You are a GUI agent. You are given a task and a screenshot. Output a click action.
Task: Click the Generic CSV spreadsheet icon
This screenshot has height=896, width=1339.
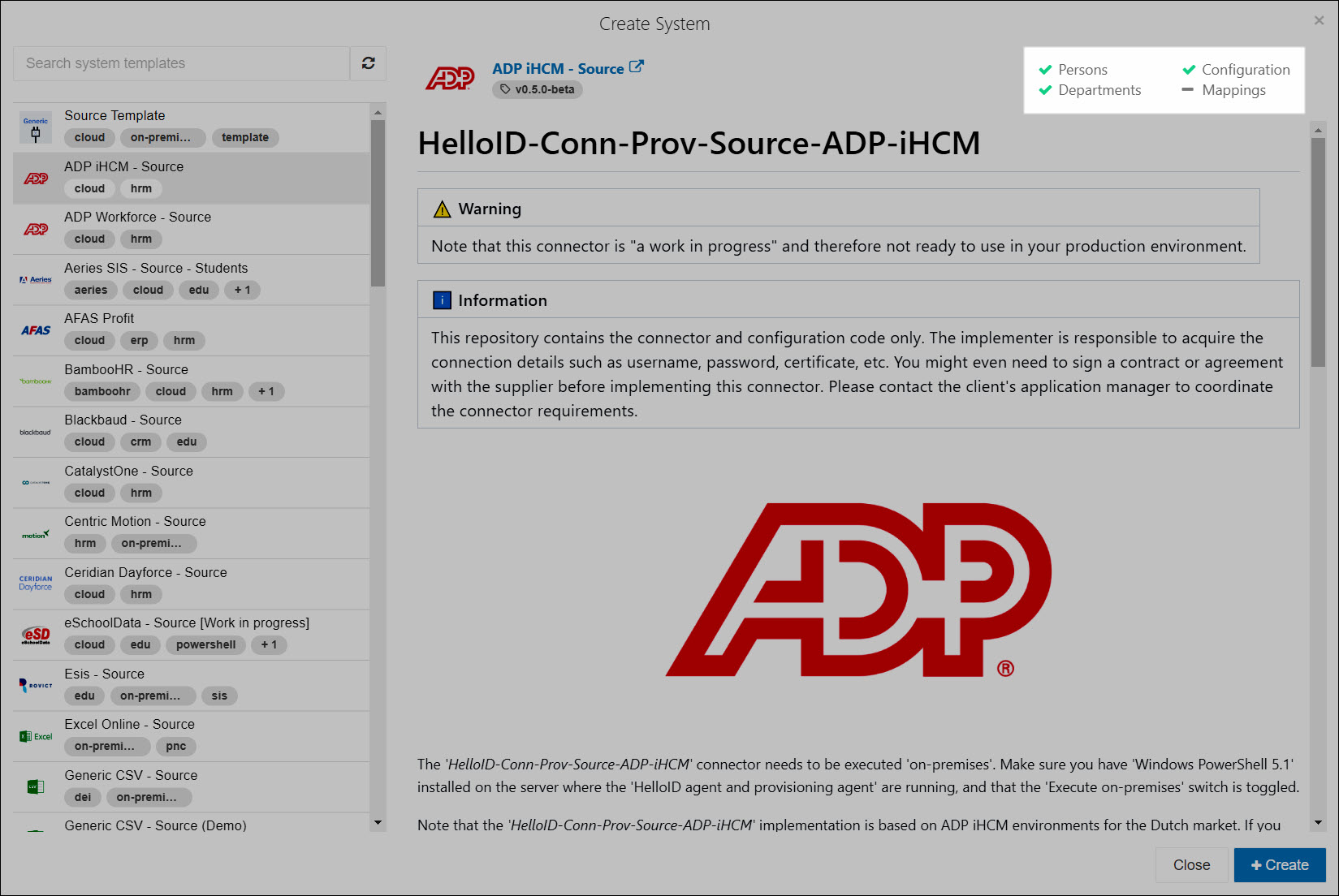pyautogui.click(x=36, y=786)
